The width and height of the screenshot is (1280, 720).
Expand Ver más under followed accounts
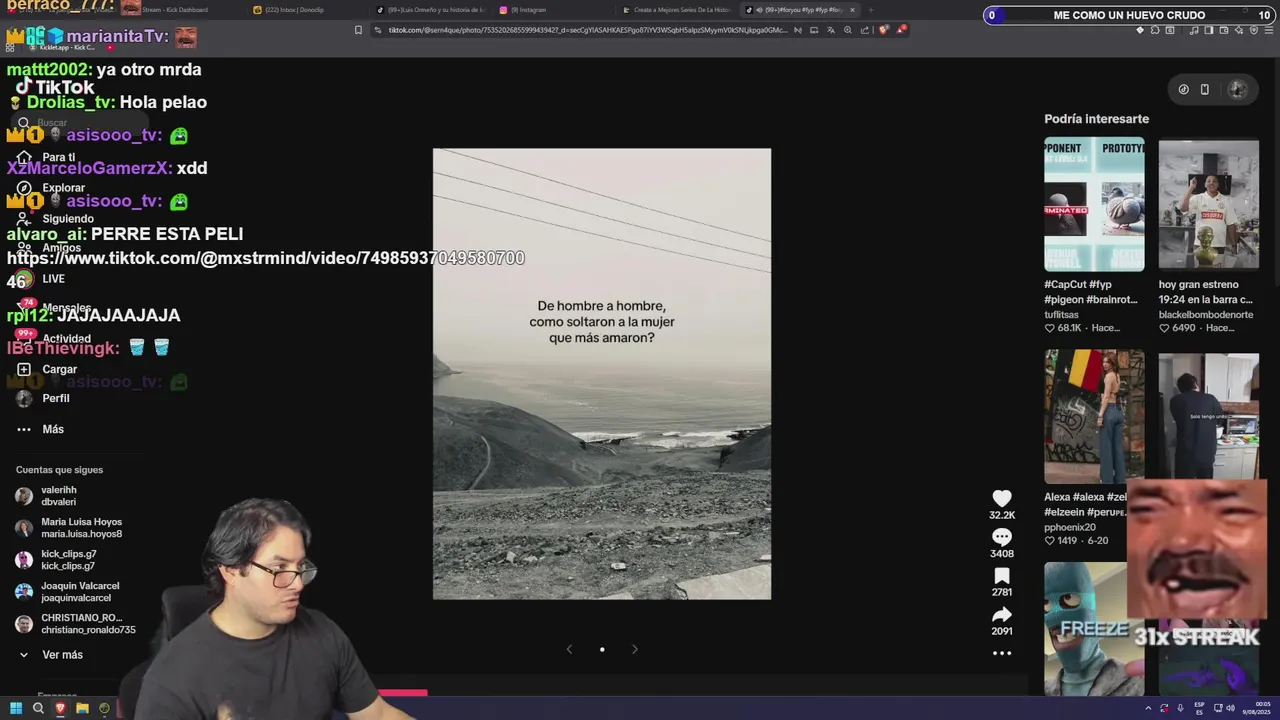point(50,655)
